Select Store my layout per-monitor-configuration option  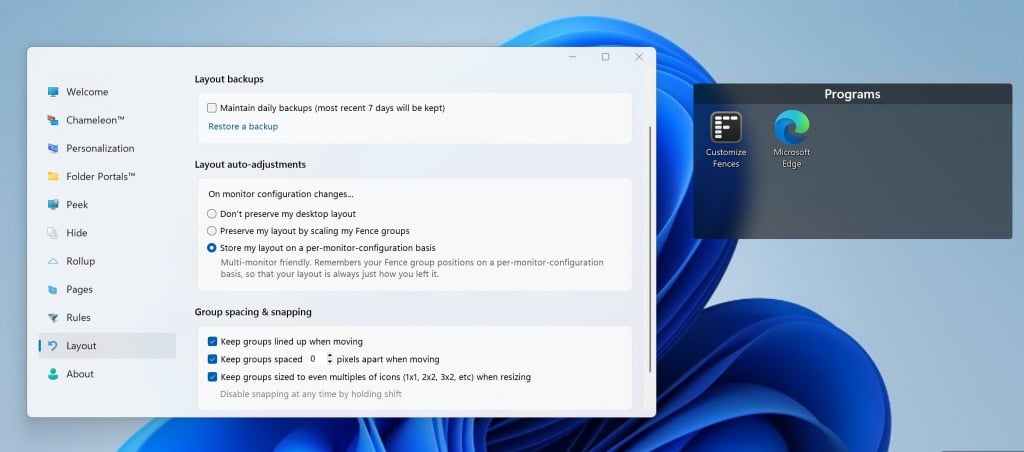(212, 248)
